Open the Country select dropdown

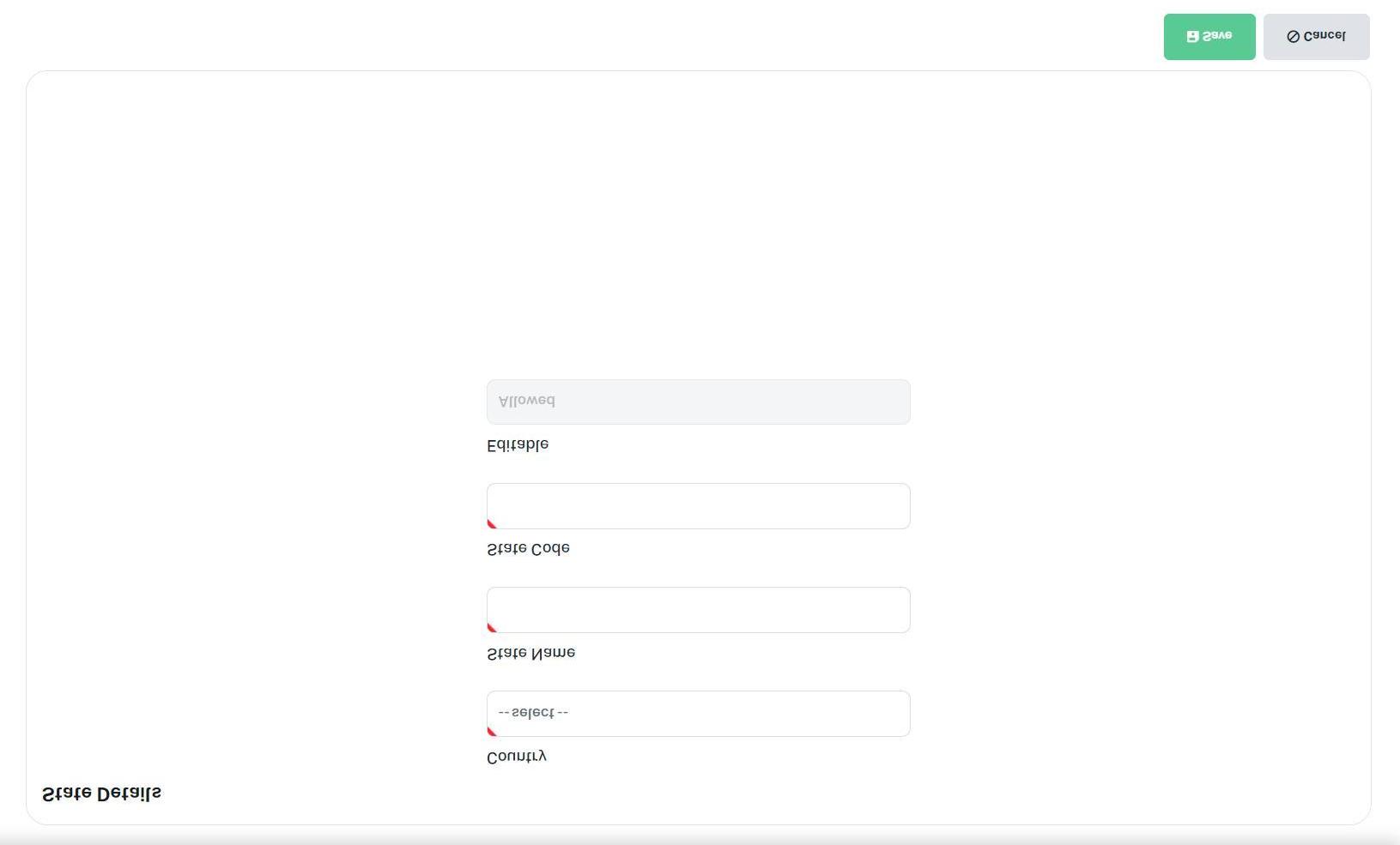click(x=698, y=714)
